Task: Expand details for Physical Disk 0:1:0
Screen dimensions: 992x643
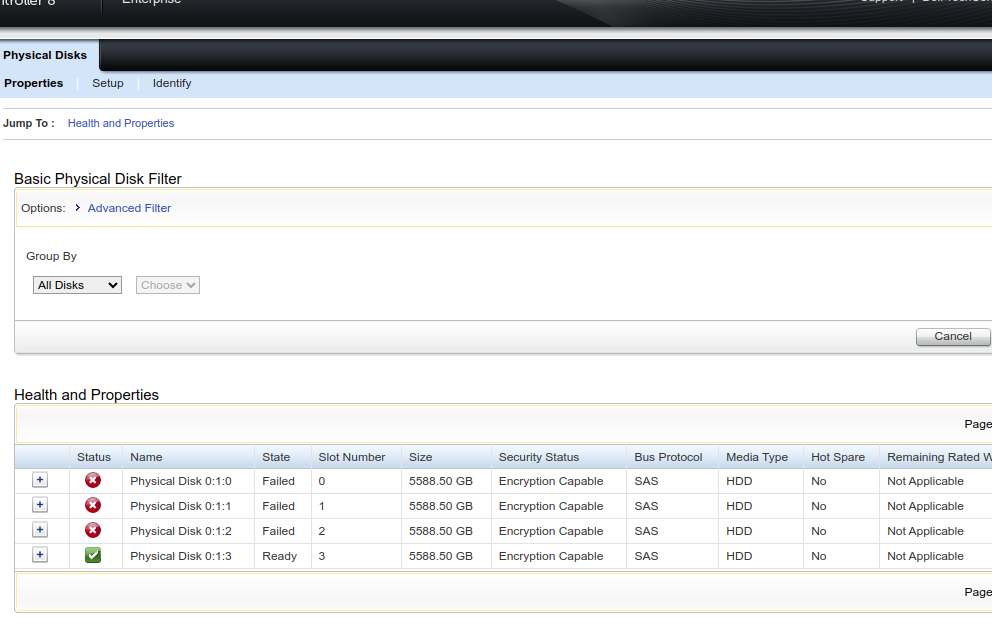Action: (x=40, y=480)
